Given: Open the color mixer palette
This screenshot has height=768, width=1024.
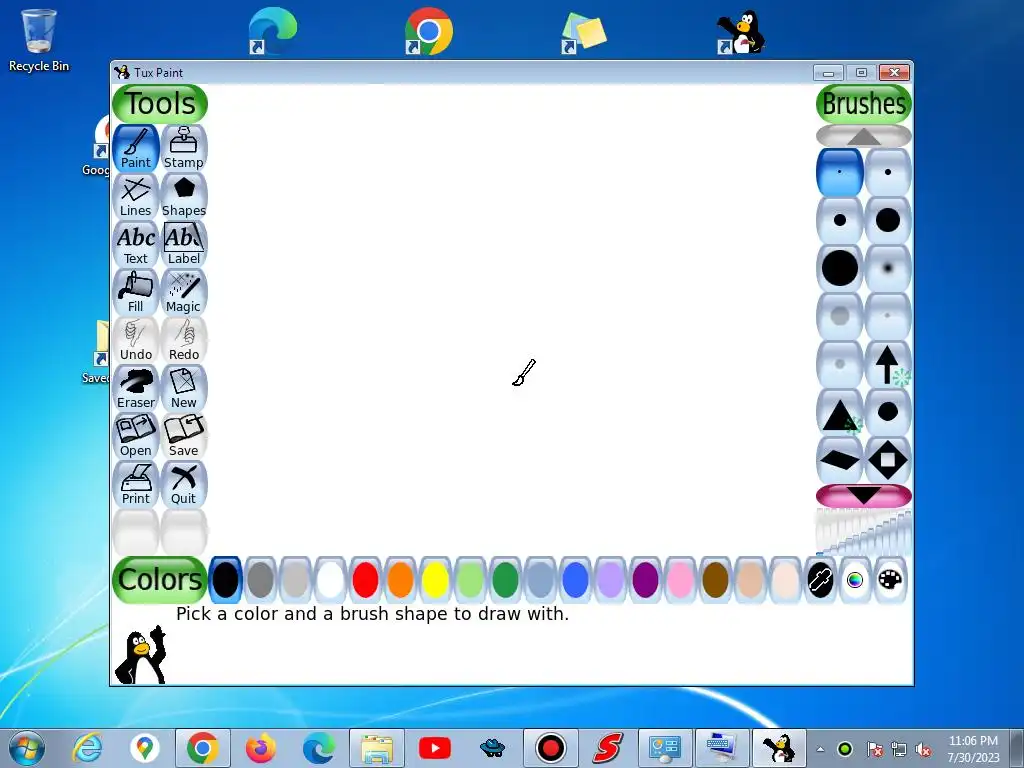Looking at the screenshot, I should click(x=890, y=580).
